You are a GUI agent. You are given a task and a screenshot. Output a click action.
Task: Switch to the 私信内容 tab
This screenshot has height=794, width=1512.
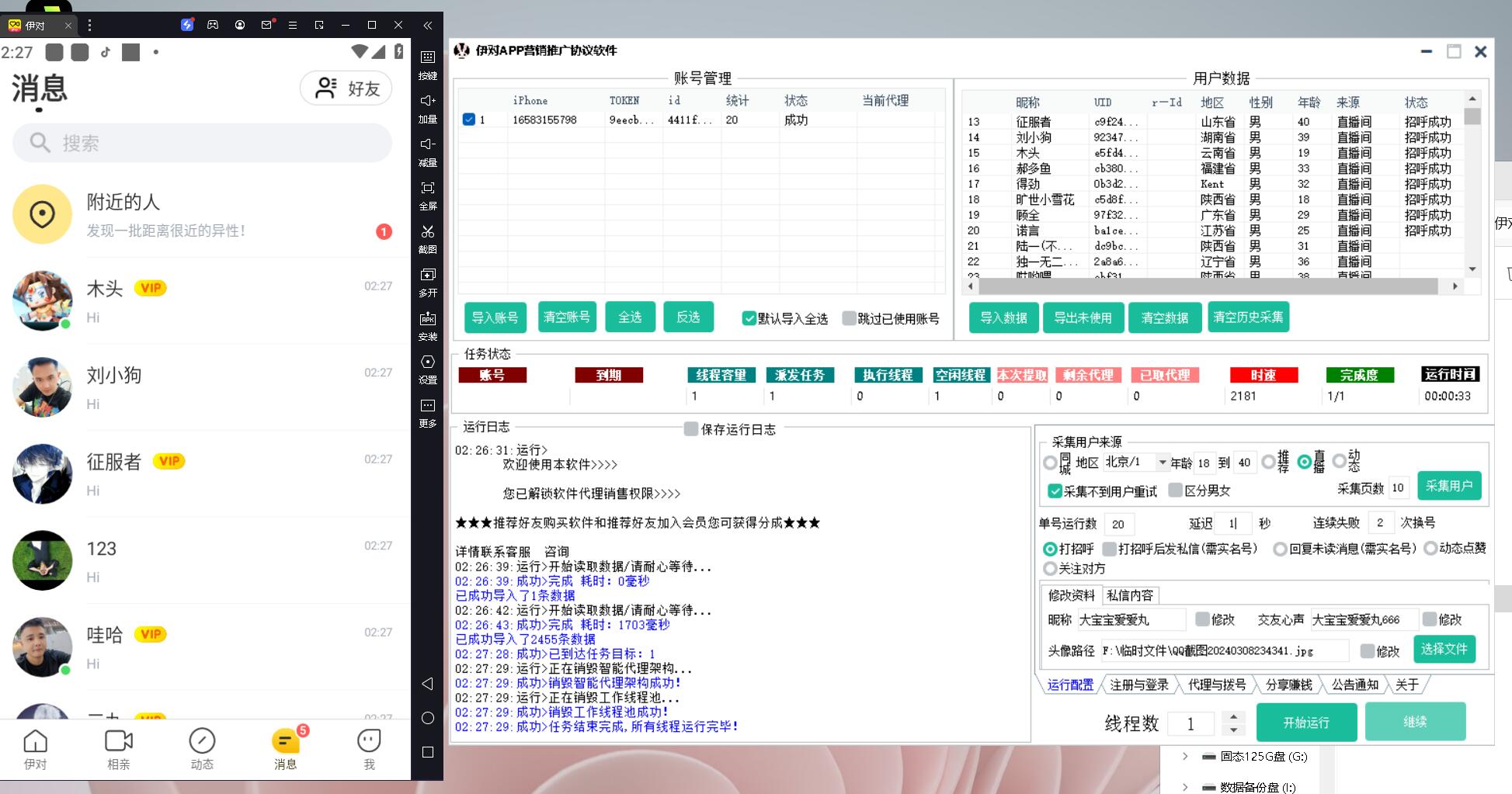[x=1129, y=595]
